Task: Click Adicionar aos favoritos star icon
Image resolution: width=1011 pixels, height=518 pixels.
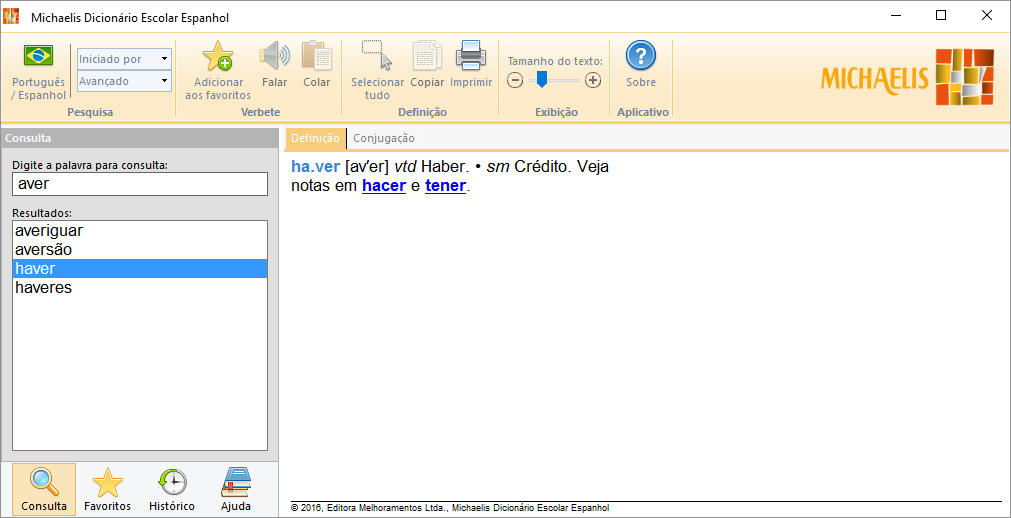Action: click(x=218, y=56)
